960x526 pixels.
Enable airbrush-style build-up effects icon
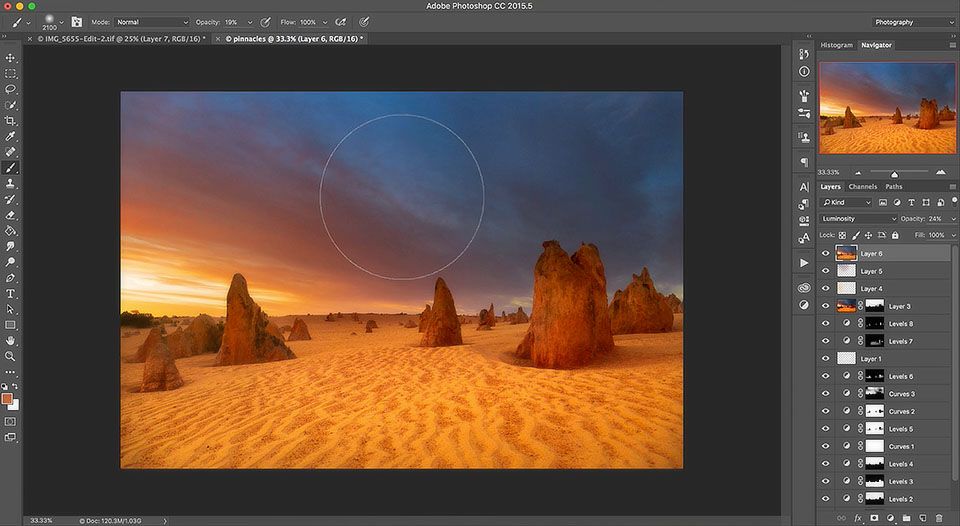pyautogui.click(x=341, y=21)
